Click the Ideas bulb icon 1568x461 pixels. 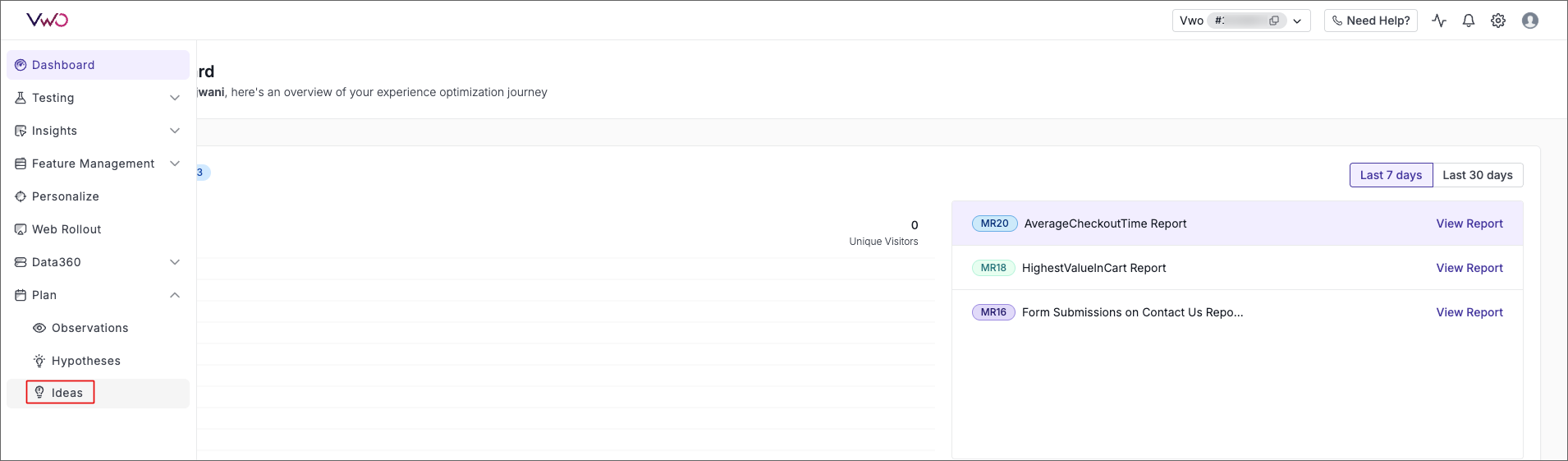(x=39, y=392)
